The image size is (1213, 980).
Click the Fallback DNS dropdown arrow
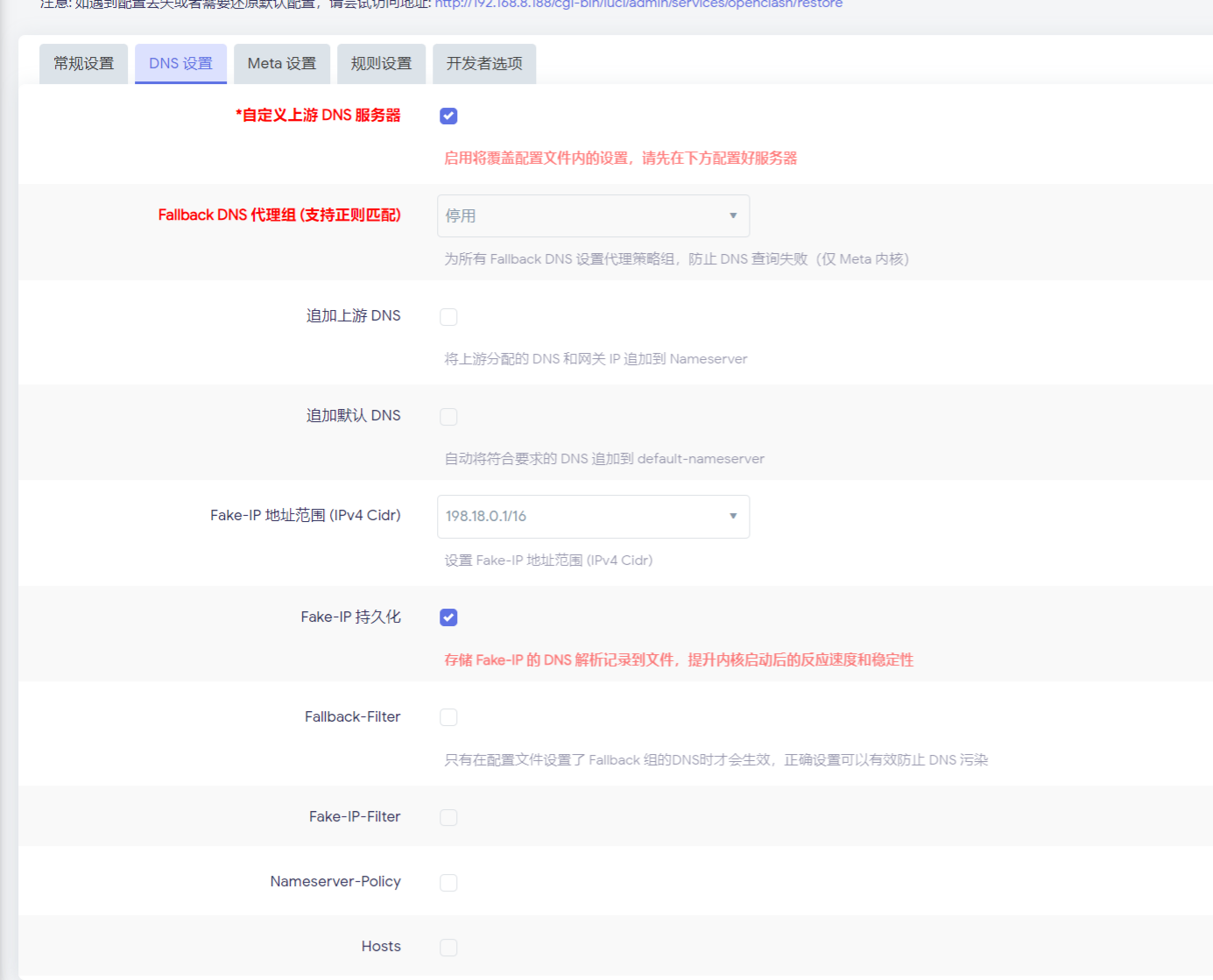point(733,216)
